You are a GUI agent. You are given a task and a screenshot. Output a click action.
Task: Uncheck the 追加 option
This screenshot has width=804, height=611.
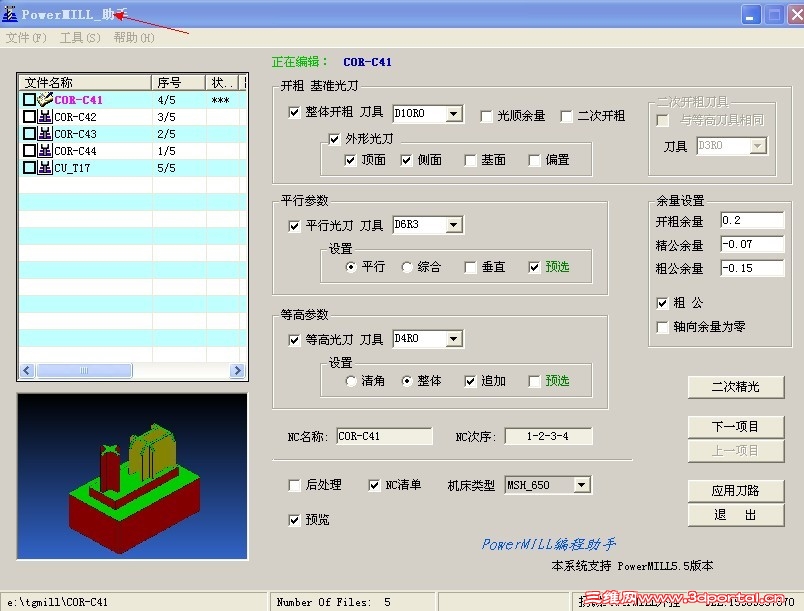click(470, 381)
